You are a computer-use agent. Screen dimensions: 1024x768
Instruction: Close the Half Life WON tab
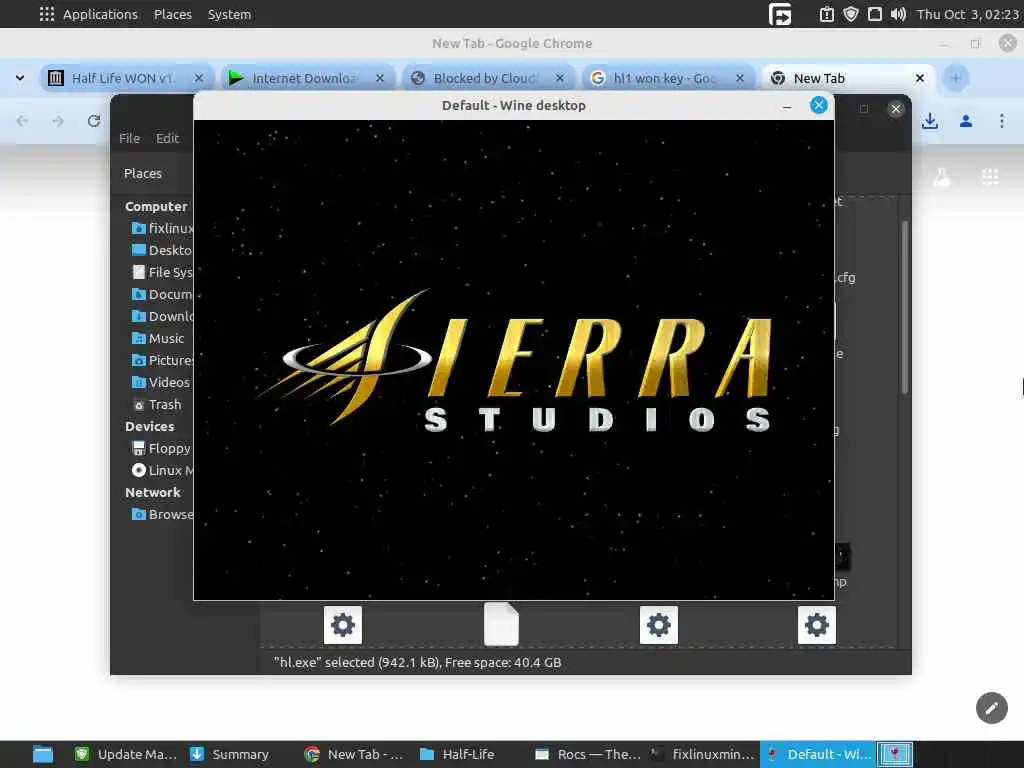click(199, 78)
